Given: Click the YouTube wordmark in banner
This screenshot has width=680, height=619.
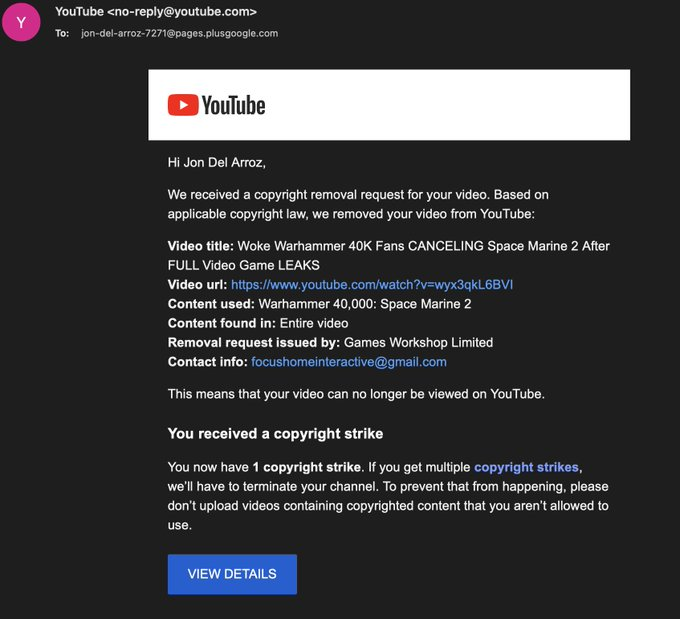Looking at the screenshot, I should click(x=233, y=105).
